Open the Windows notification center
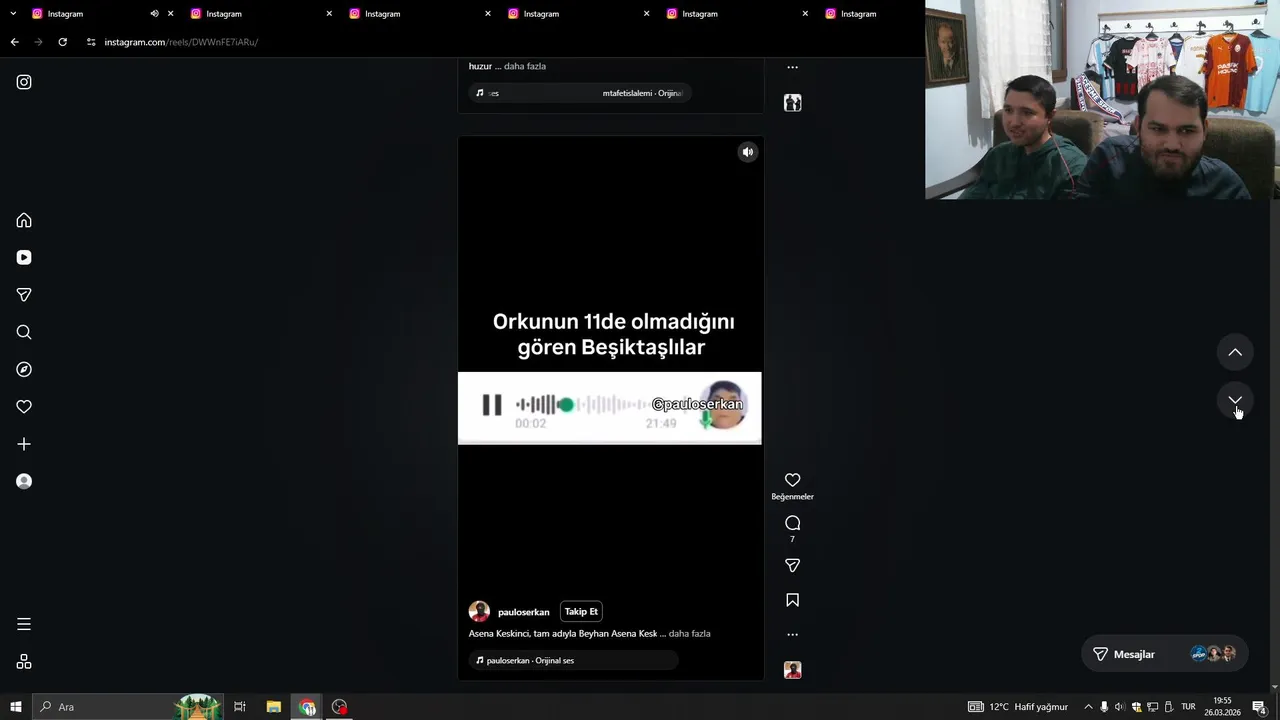Viewport: 1280px width, 720px height. tap(1259, 707)
